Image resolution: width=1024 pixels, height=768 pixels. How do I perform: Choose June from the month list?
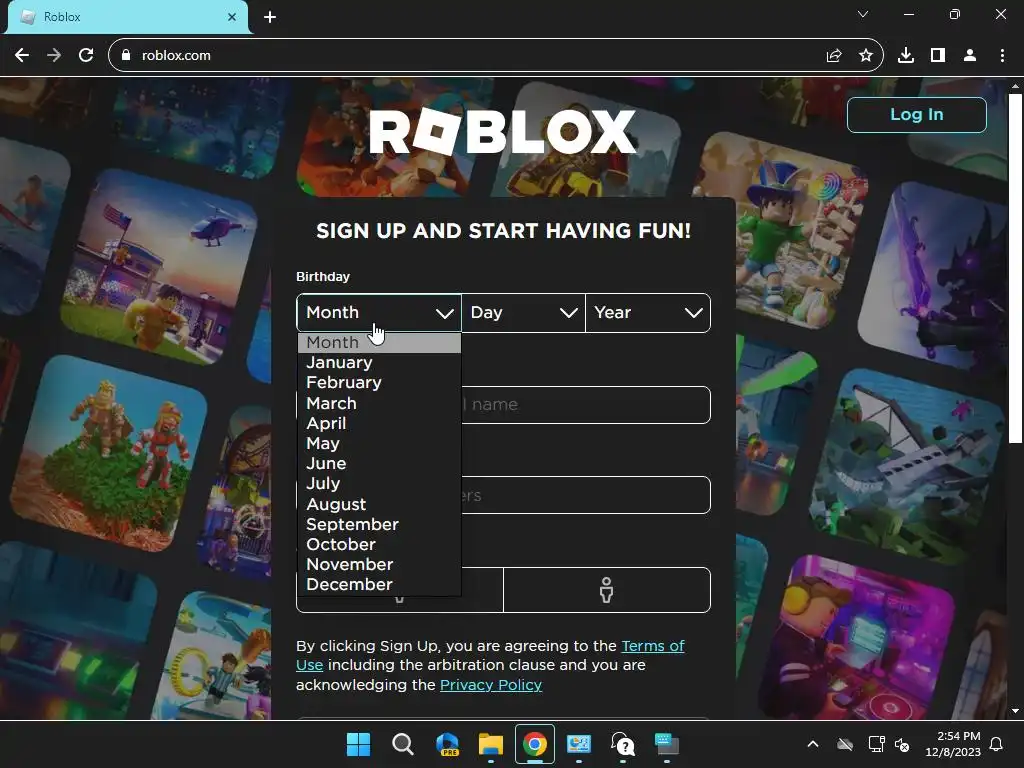click(379, 464)
